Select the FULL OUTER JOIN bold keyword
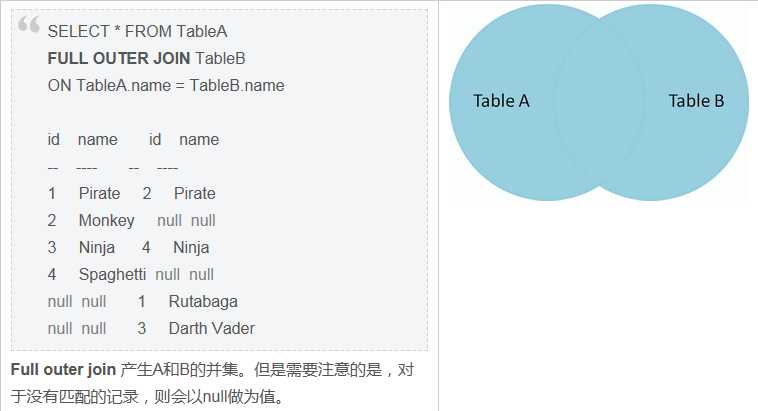This screenshot has width=758, height=411. (x=118, y=59)
